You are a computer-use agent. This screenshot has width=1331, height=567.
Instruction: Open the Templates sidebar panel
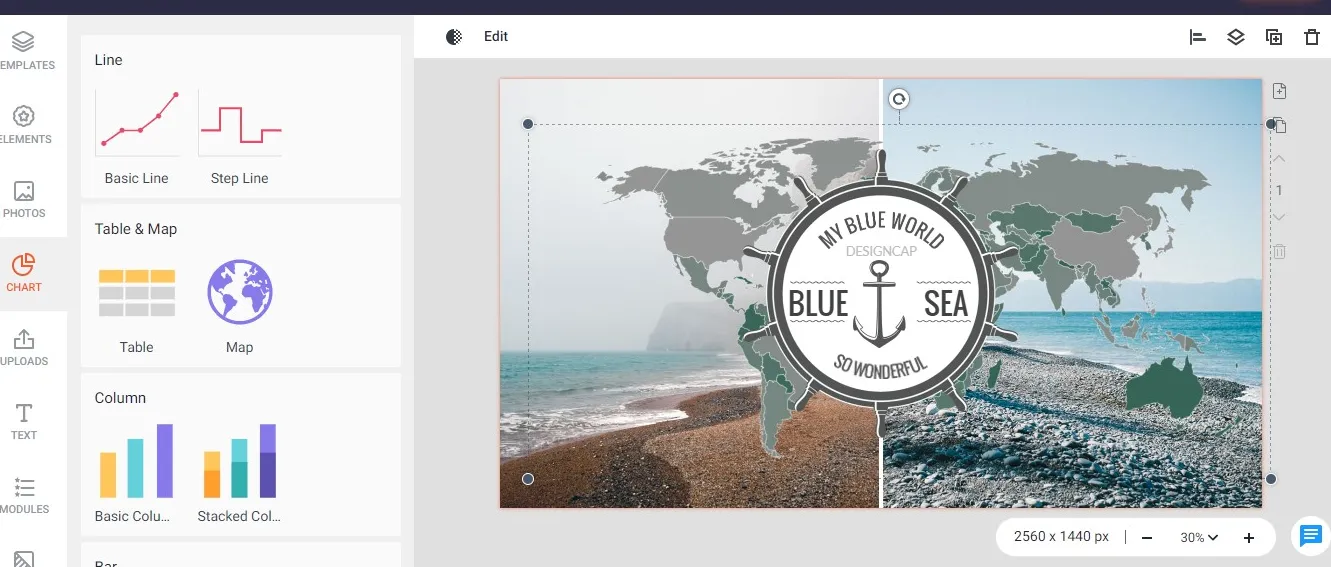click(24, 50)
